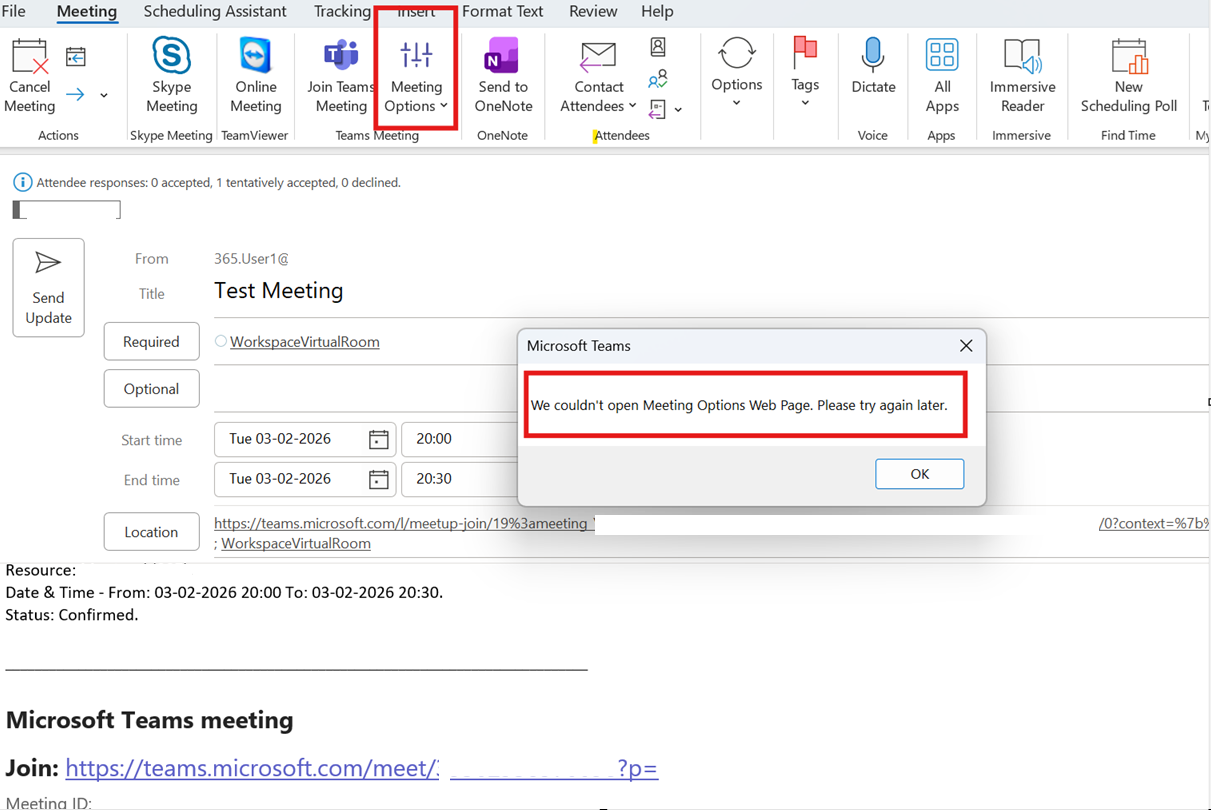The image size is (1211, 810).
Task: Open the WorkspaceVirtualRoom attendee link
Action: (x=305, y=342)
